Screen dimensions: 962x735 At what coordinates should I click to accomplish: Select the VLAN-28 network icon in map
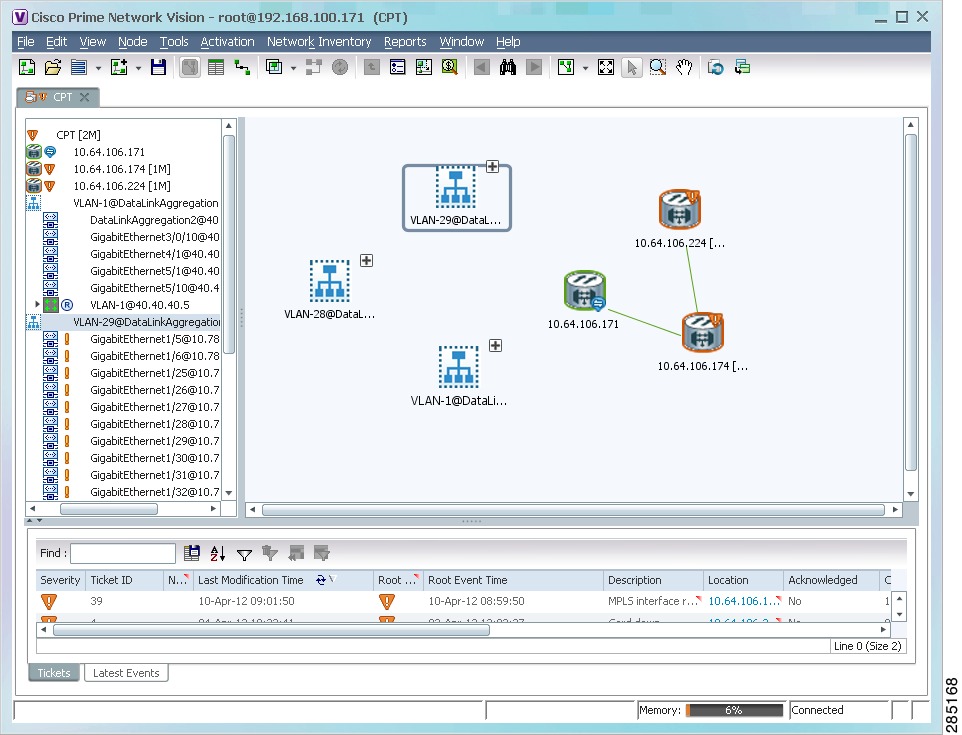[x=329, y=280]
